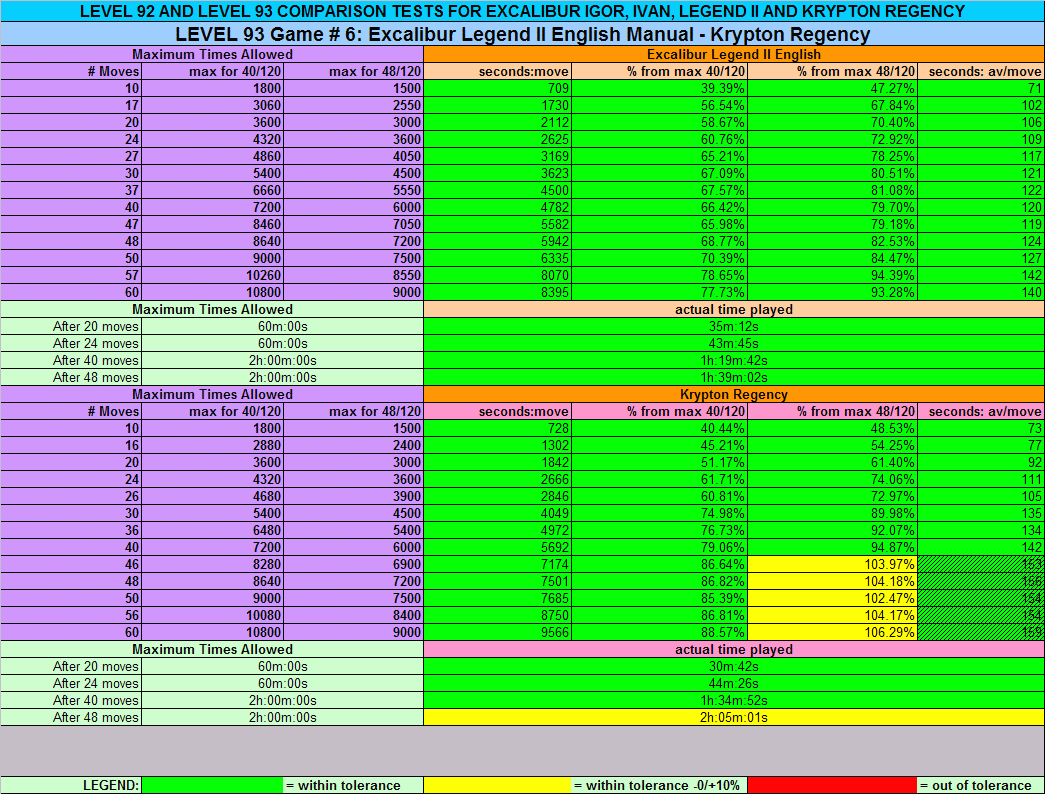1045x794 pixels.
Task: Select the cell containing 1842
Action: click(497, 463)
